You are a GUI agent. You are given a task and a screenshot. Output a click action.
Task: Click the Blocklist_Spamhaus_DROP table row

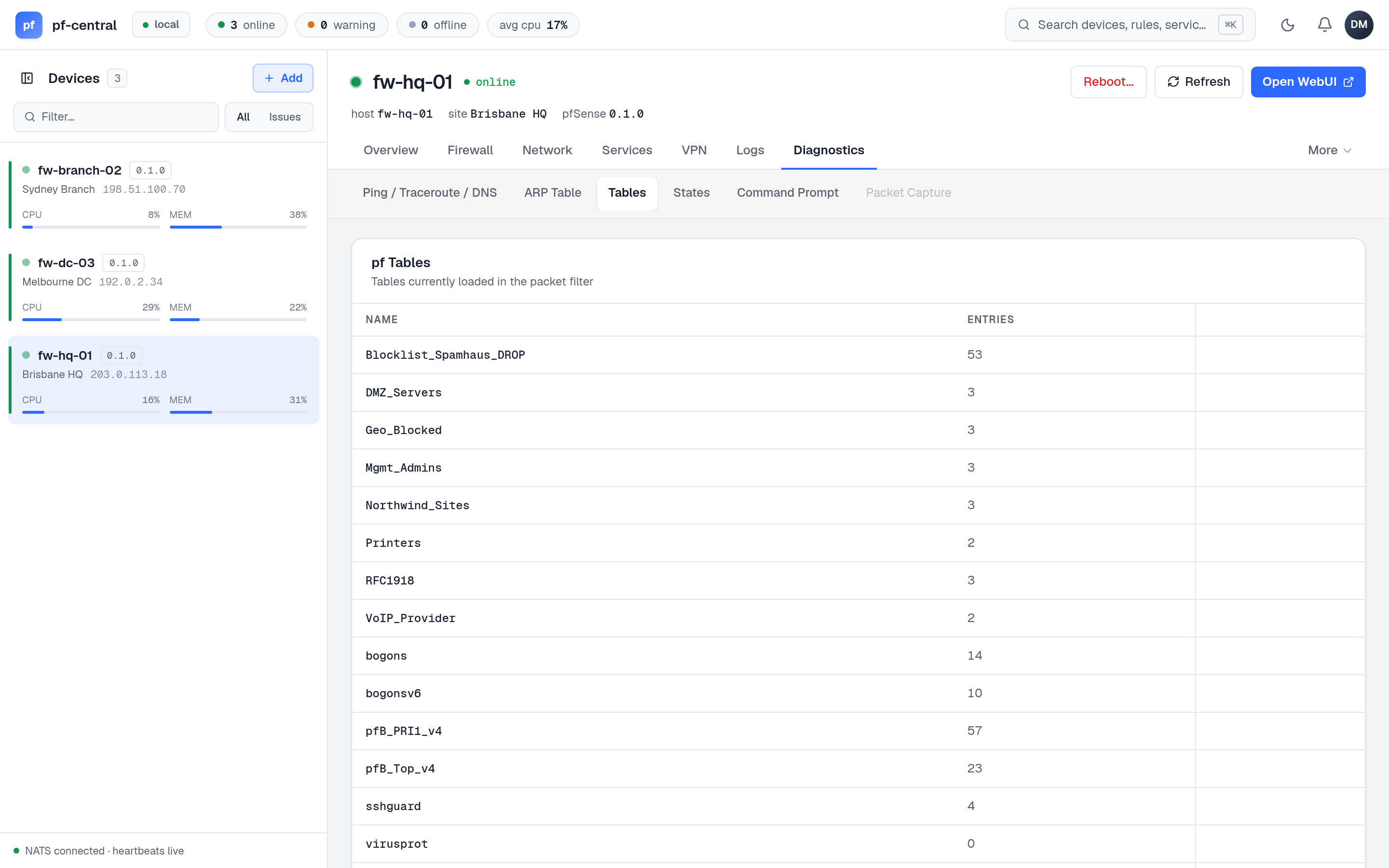(x=858, y=355)
